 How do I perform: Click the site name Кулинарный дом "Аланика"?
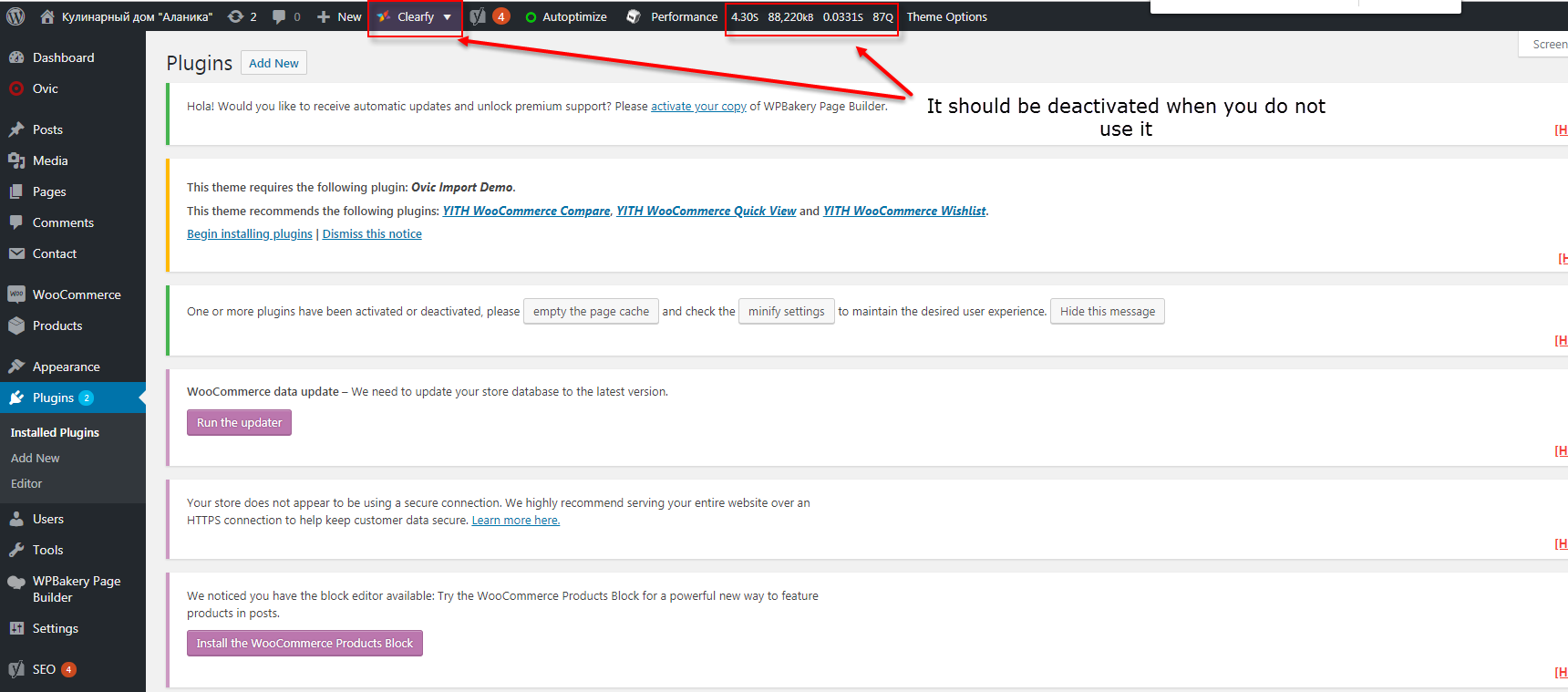[137, 16]
